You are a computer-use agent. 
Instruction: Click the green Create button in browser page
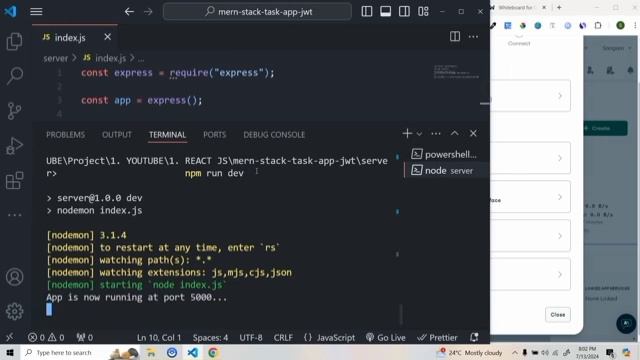[604, 128]
